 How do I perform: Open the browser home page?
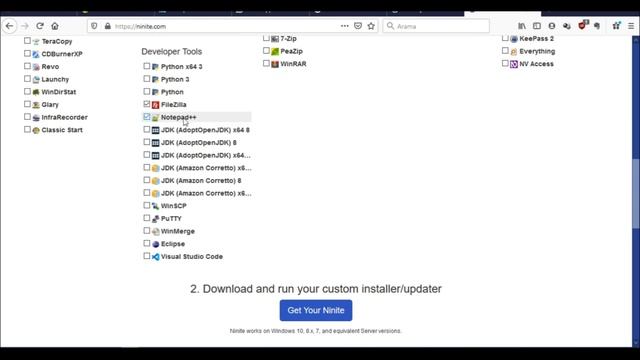pyautogui.click(x=55, y=26)
